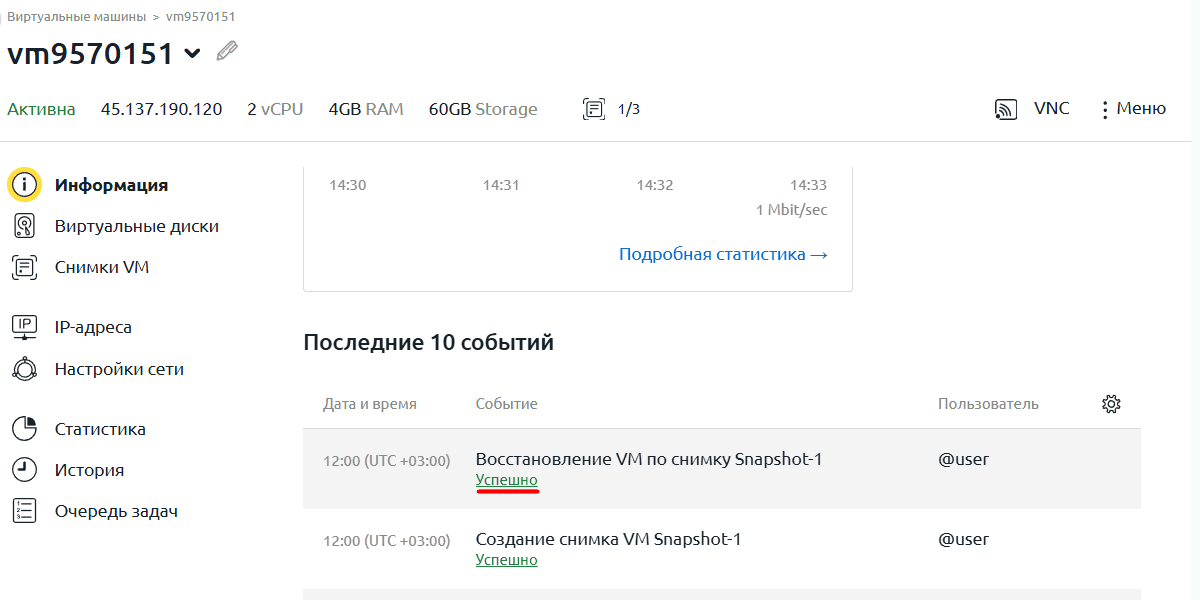Click Успешно status under Snapshot-1 creation event
Screen dimensions: 1200x600
coord(506,560)
